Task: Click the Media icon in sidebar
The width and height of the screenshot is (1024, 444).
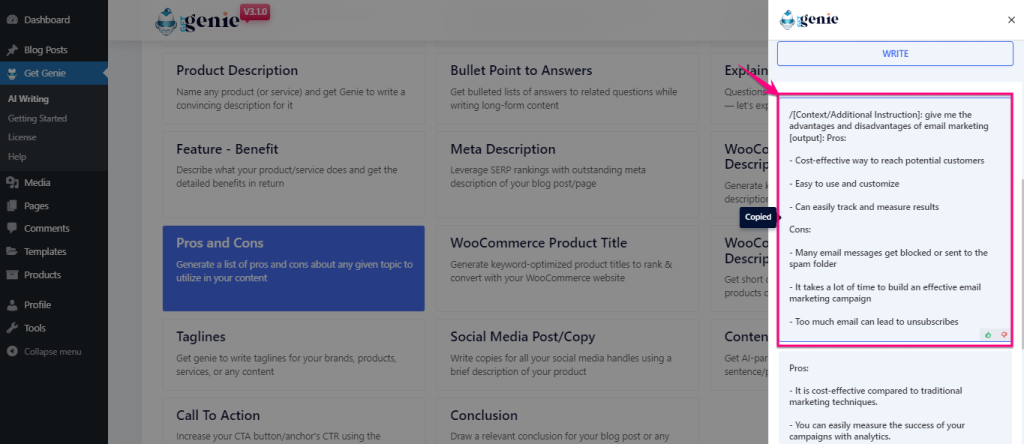Action: point(12,183)
